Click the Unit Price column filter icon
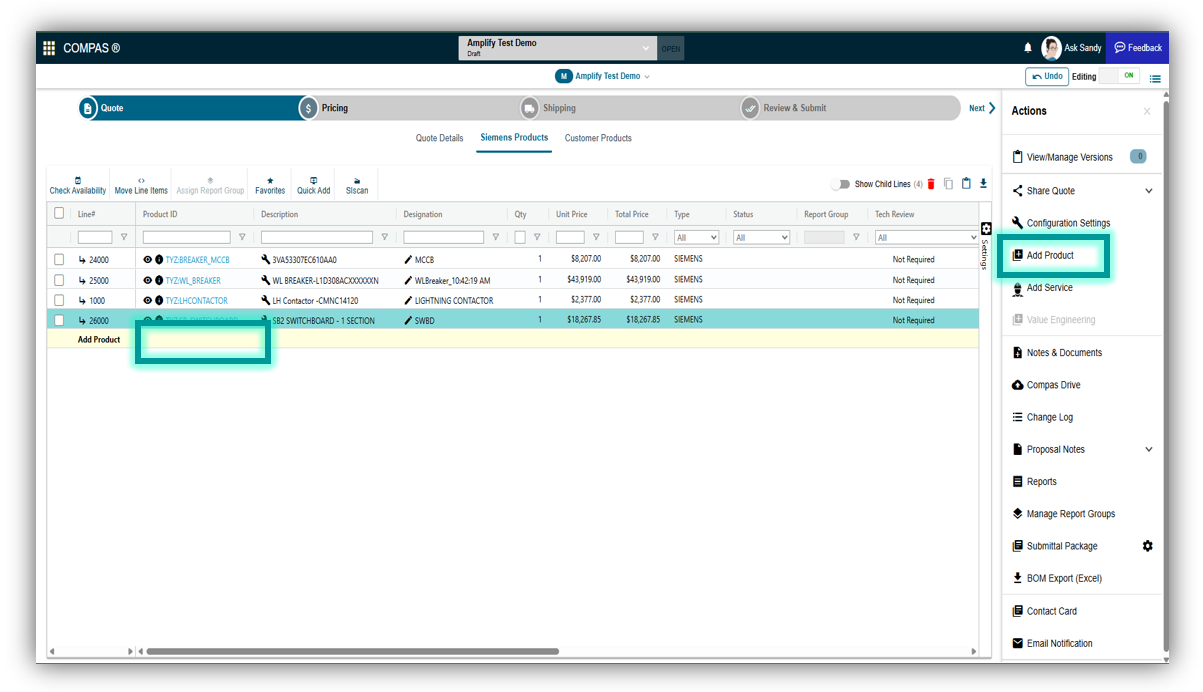The height and width of the screenshot is (692, 1203). [596, 237]
